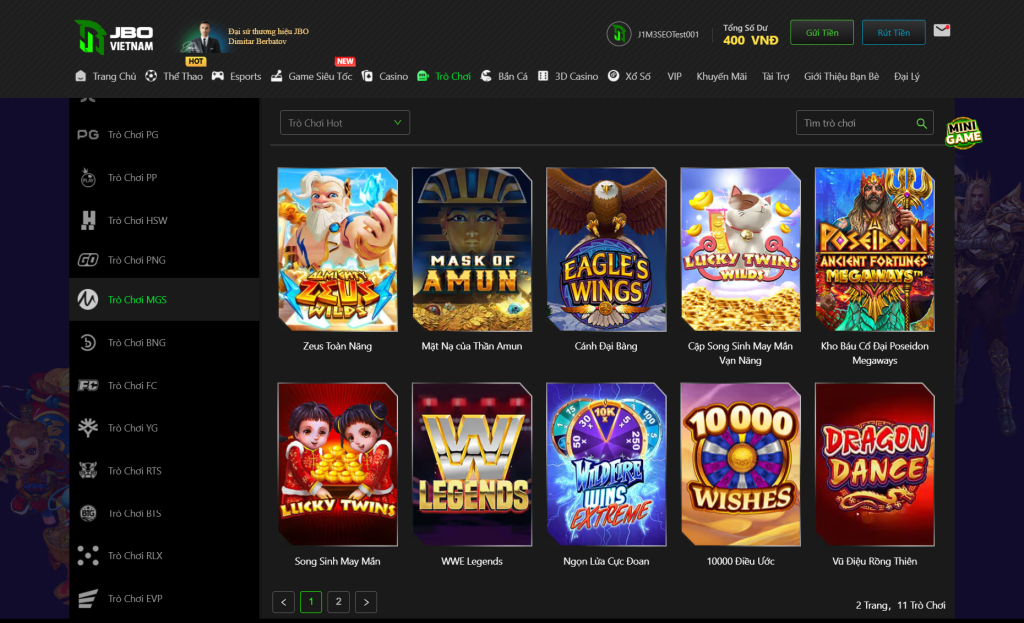Click the Tìm trò chơi search field
1024x623 pixels.
pyautogui.click(x=855, y=124)
